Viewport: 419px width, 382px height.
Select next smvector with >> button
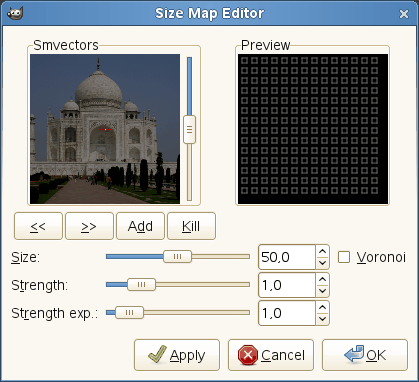[89, 226]
